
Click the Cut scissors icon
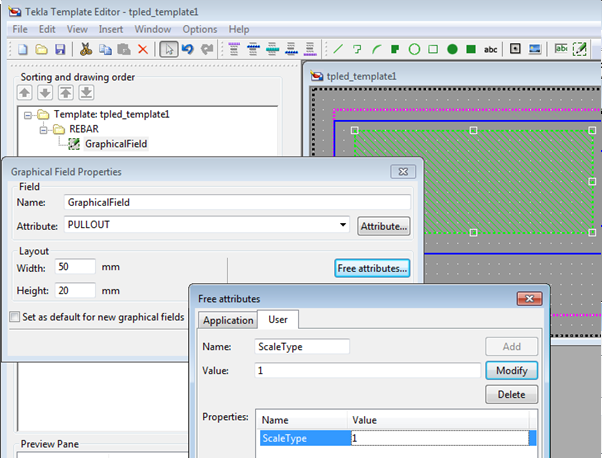coord(86,49)
